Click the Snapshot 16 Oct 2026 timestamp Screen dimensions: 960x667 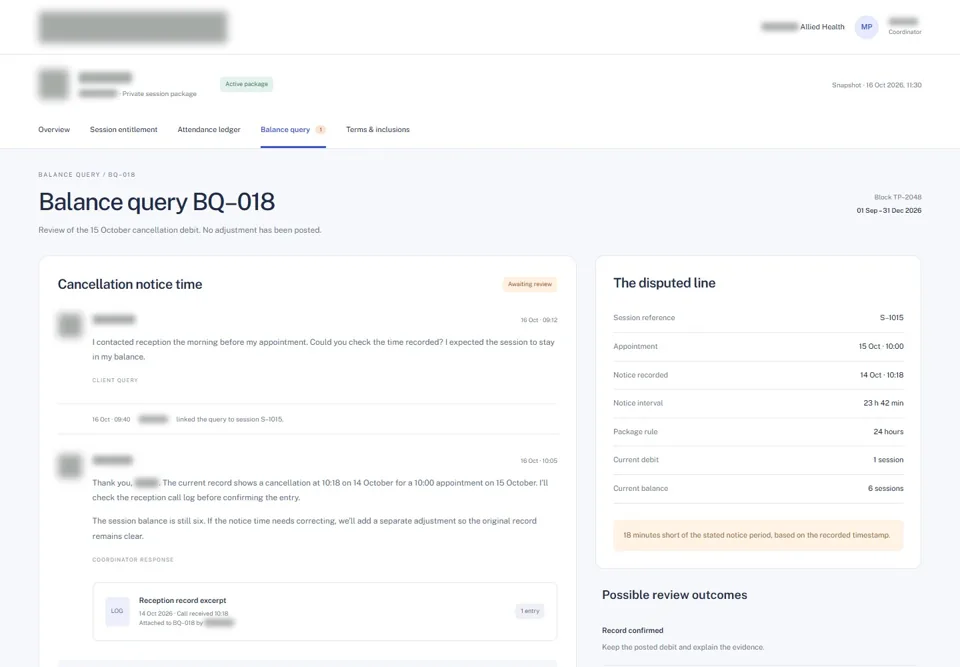tap(876, 85)
